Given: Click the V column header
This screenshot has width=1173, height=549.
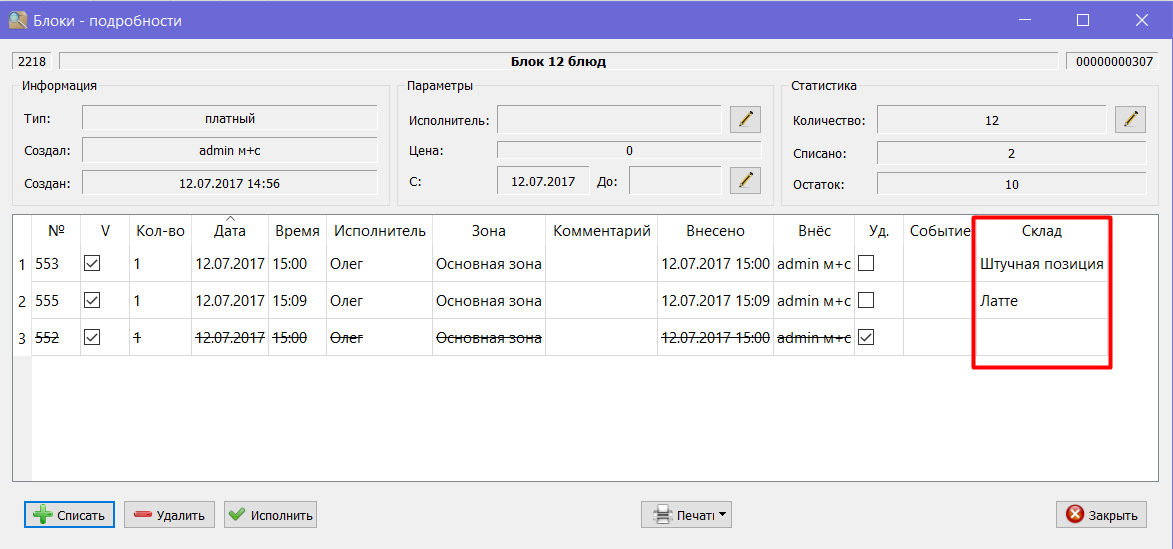Looking at the screenshot, I should pos(105,231).
